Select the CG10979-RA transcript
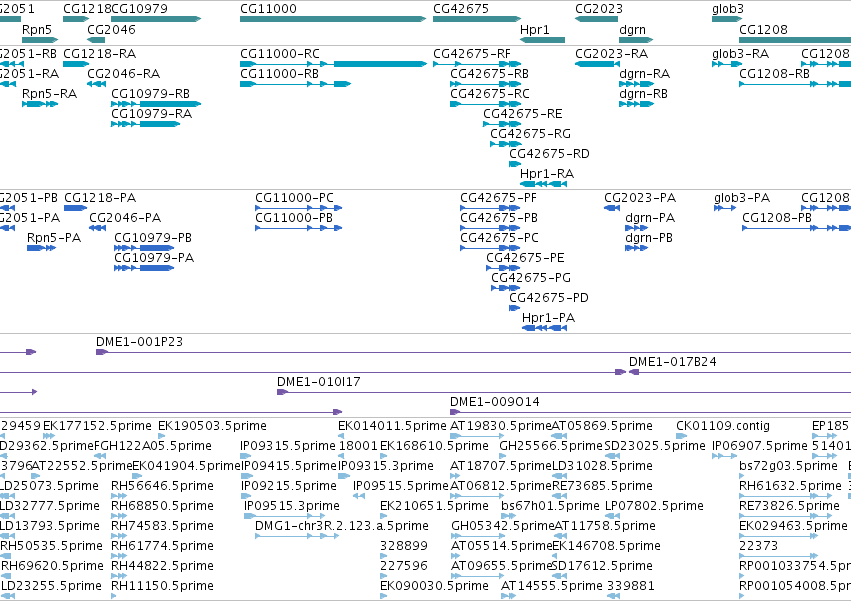The width and height of the screenshot is (851, 601). pyautogui.click(x=145, y=124)
